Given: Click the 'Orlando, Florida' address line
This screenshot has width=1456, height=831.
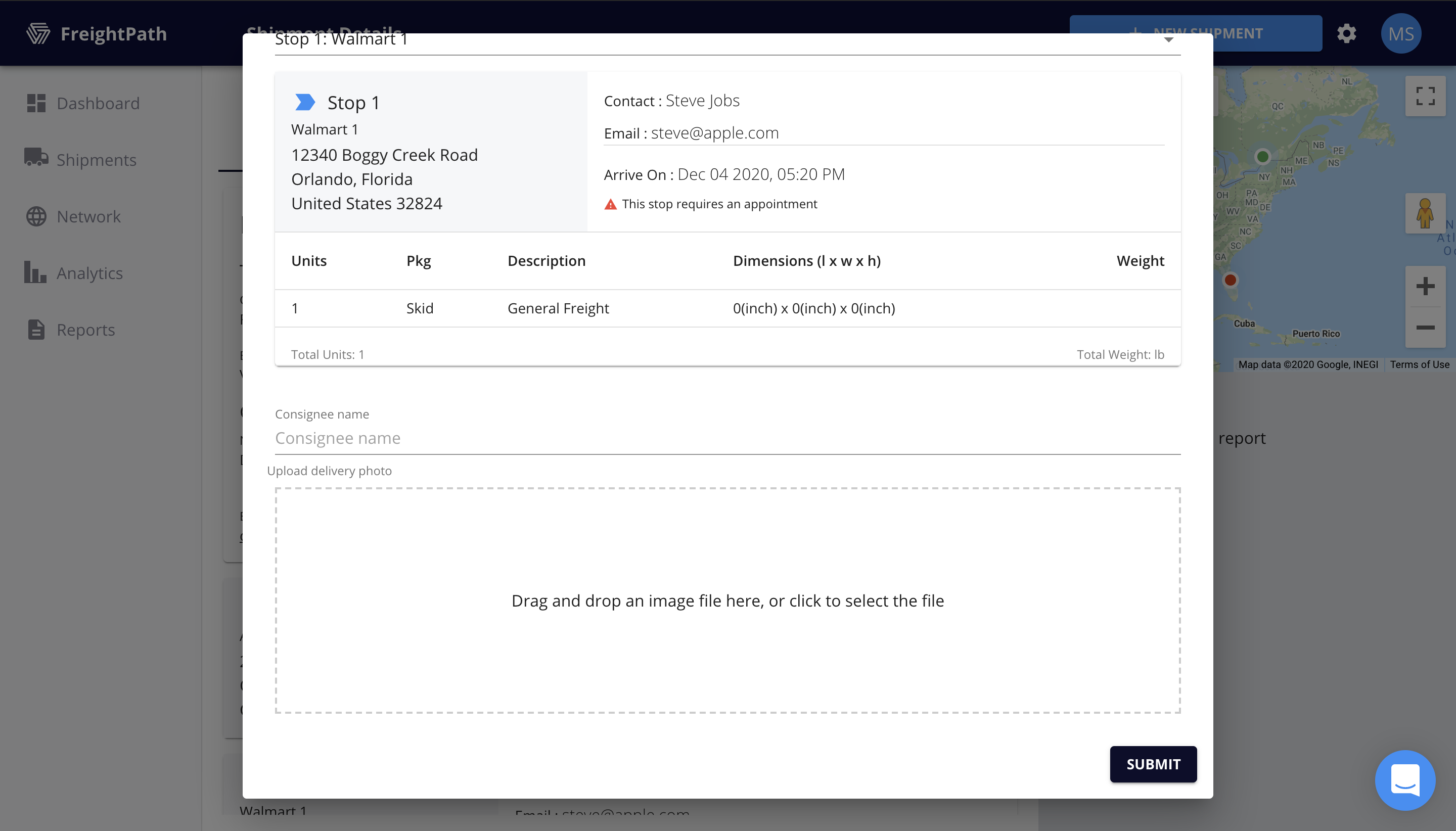Looking at the screenshot, I should point(351,179).
